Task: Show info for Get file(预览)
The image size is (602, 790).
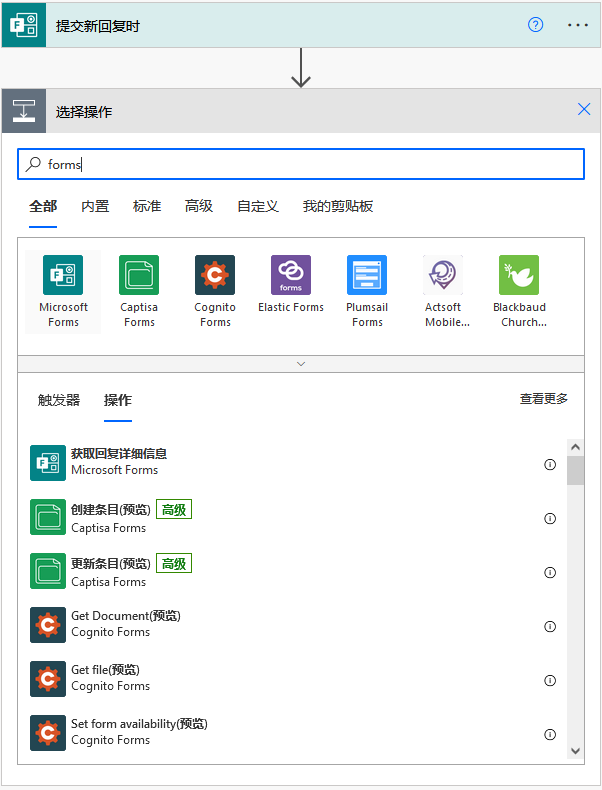Action: pyautogui.click(x=550, y=681)
